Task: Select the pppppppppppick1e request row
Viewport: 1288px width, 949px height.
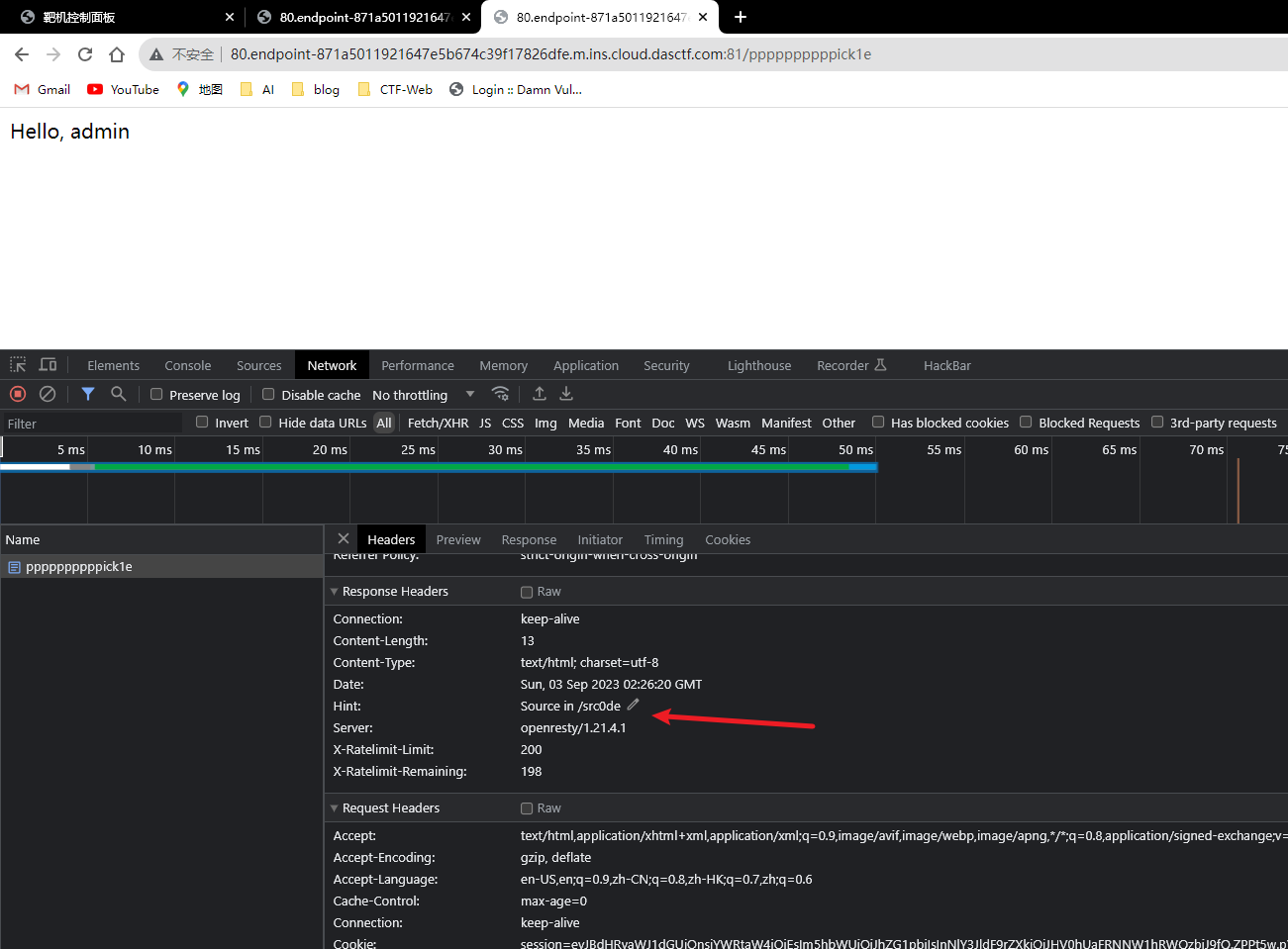Action: [161, 567]
